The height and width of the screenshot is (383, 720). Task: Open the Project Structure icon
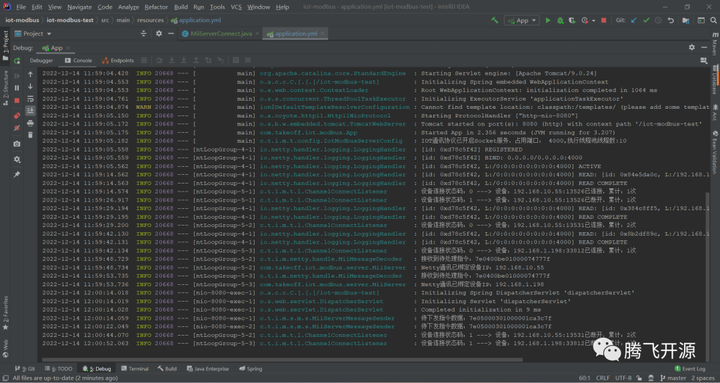point(686,20)
